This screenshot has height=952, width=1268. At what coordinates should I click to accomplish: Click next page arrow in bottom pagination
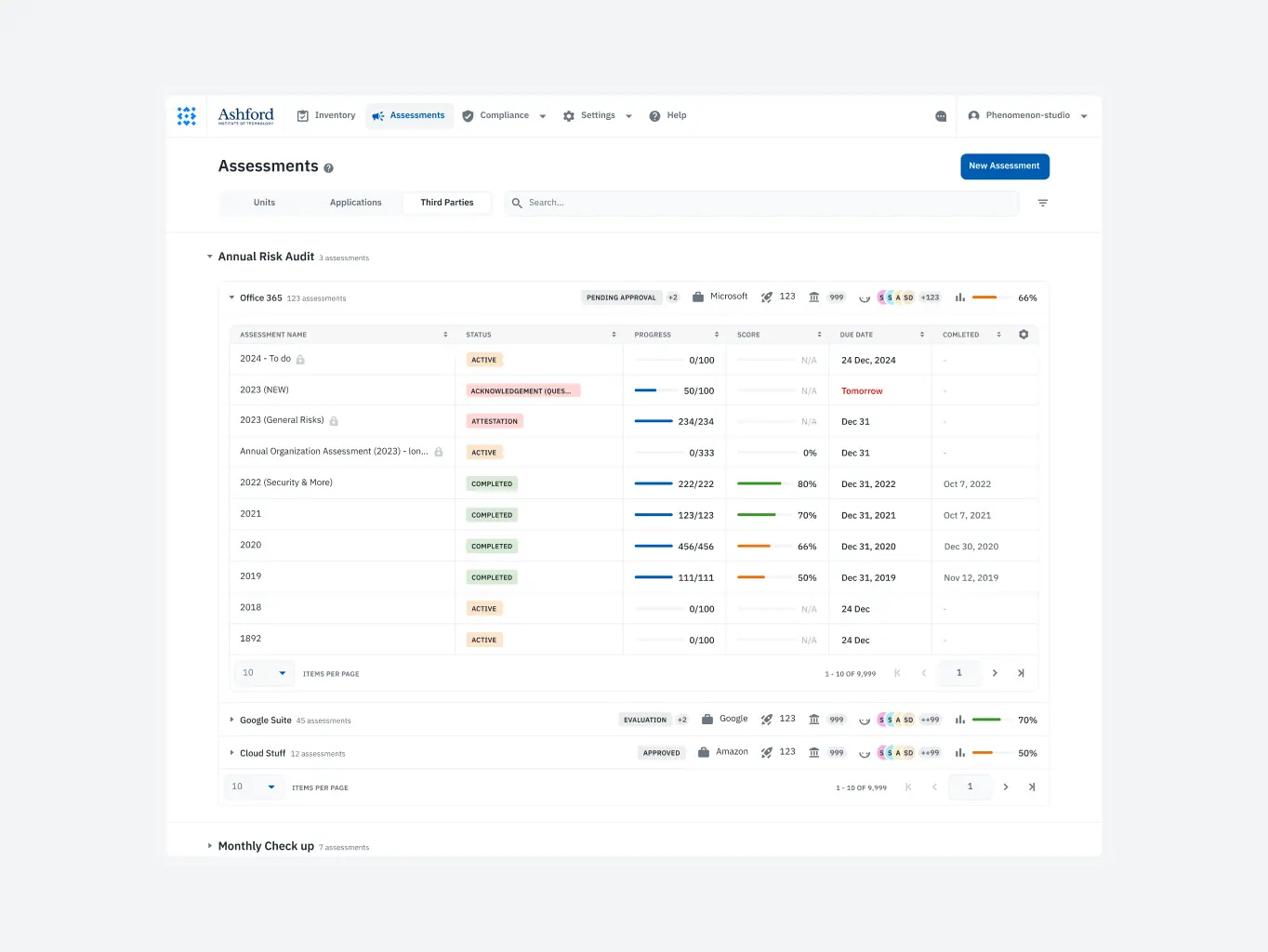tap(1006, 787)
